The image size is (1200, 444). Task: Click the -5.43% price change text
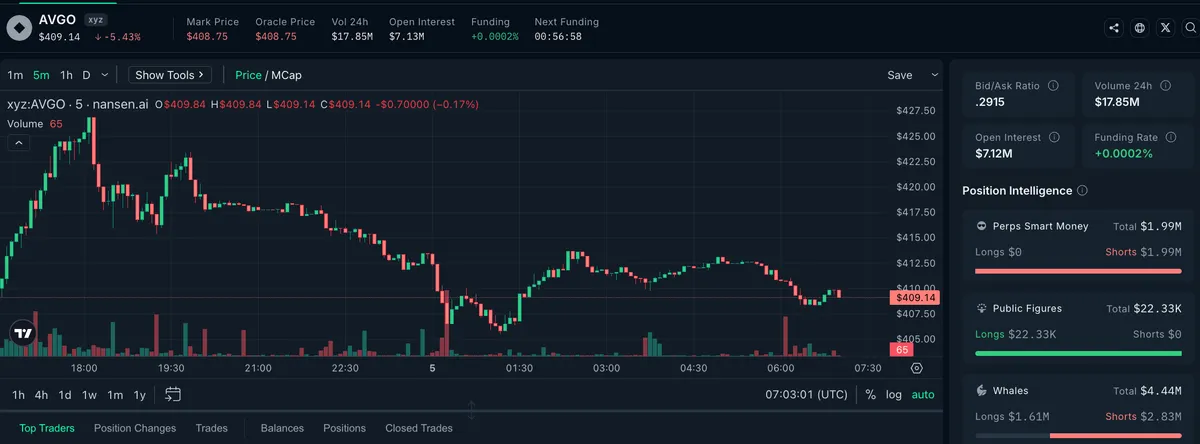(x=117, y=37)
